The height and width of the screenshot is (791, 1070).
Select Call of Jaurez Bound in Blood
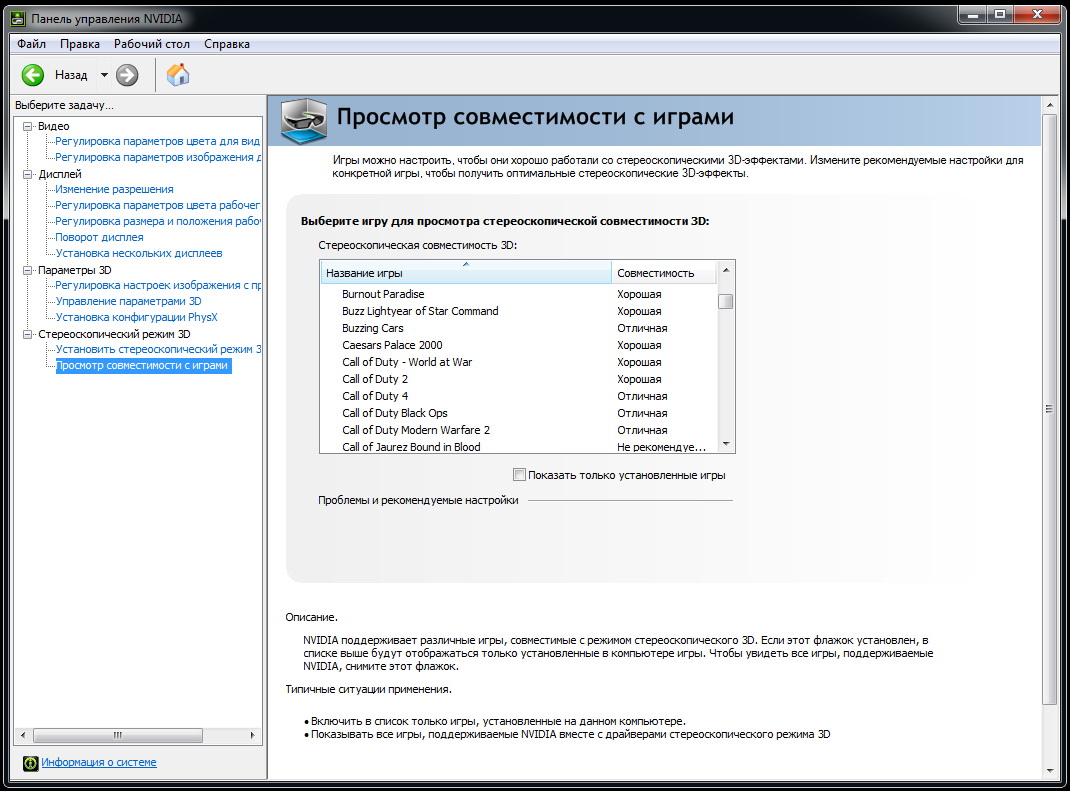pos(519,446)
